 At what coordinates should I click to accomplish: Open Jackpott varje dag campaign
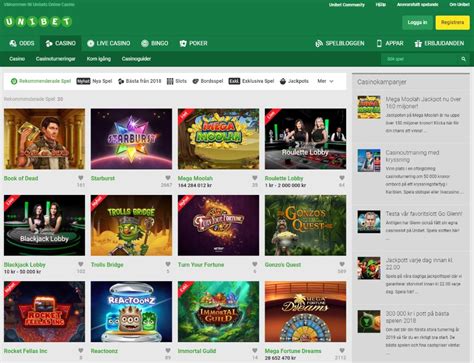(369, 268)
